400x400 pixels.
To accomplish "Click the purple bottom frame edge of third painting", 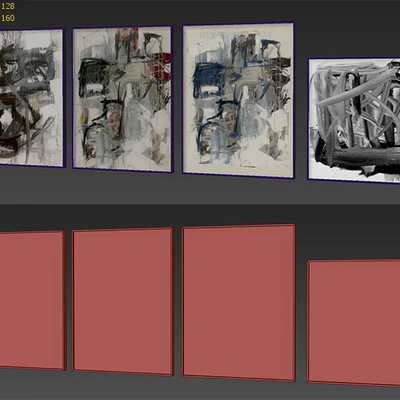I will pyautogui.click(x=238, y=176).
